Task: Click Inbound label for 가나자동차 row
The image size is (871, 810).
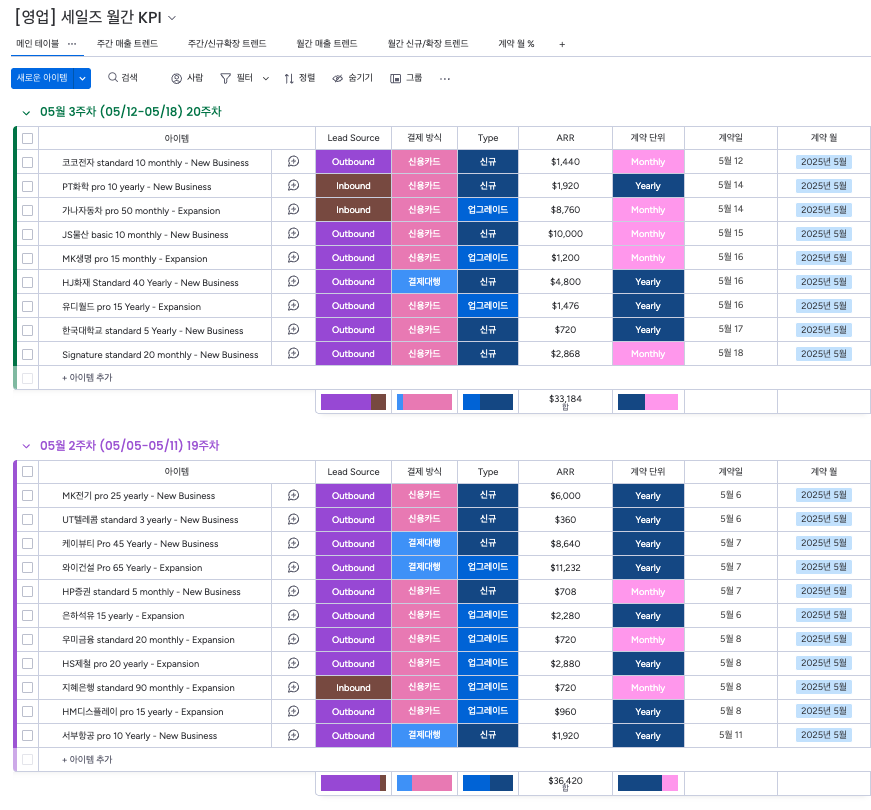Action: pyautogui.click(x=353, y=210)
